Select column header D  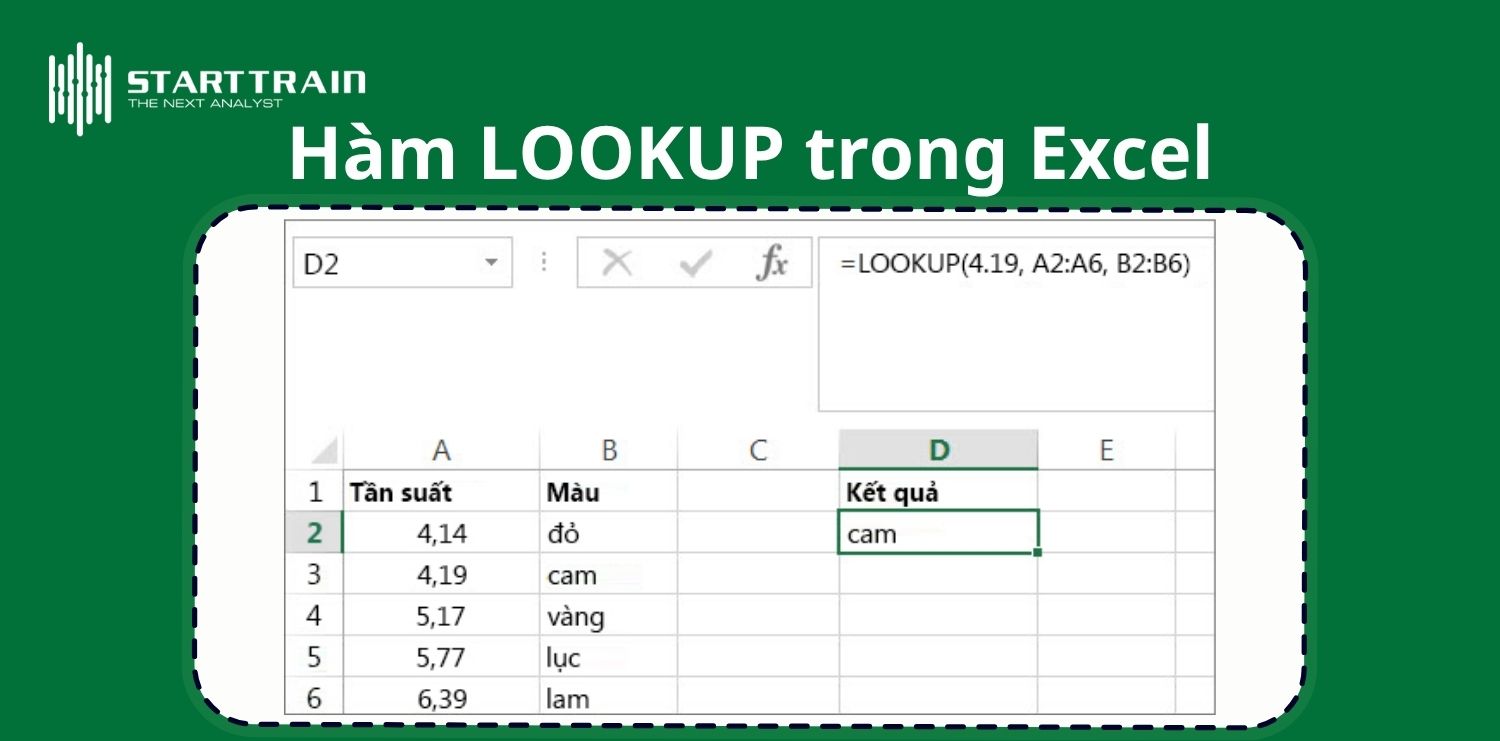[938, 449]
